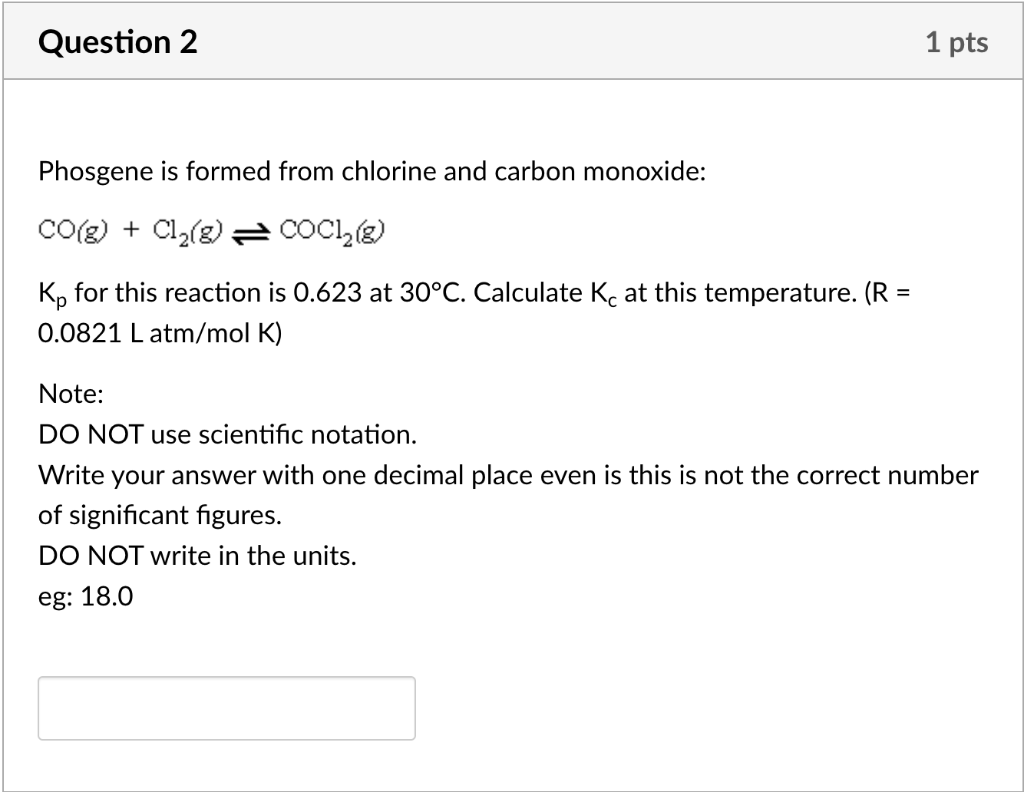The image size is (1024, 792).
Task: Click the example answer eg: 18.0
Action: [87, 595]
